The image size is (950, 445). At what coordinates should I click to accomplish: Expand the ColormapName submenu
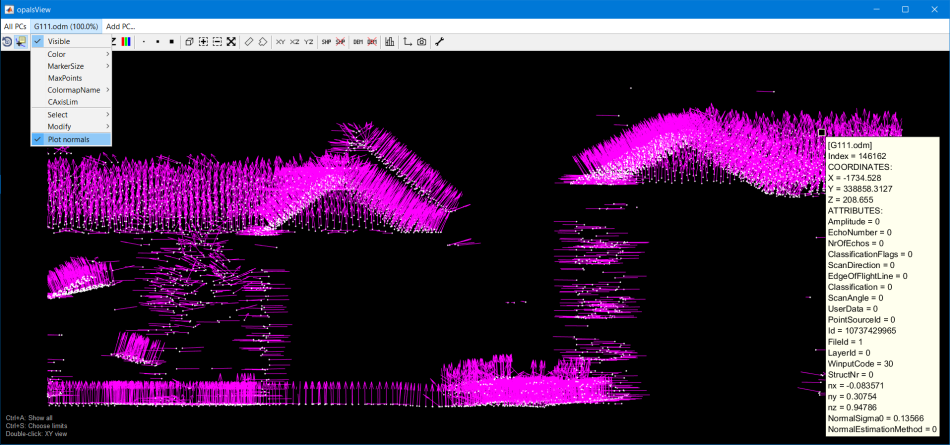(71, 90)
